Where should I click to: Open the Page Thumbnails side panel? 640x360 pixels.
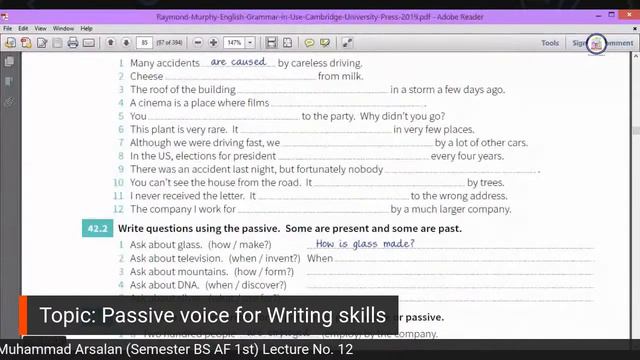(x=9, y=62)
